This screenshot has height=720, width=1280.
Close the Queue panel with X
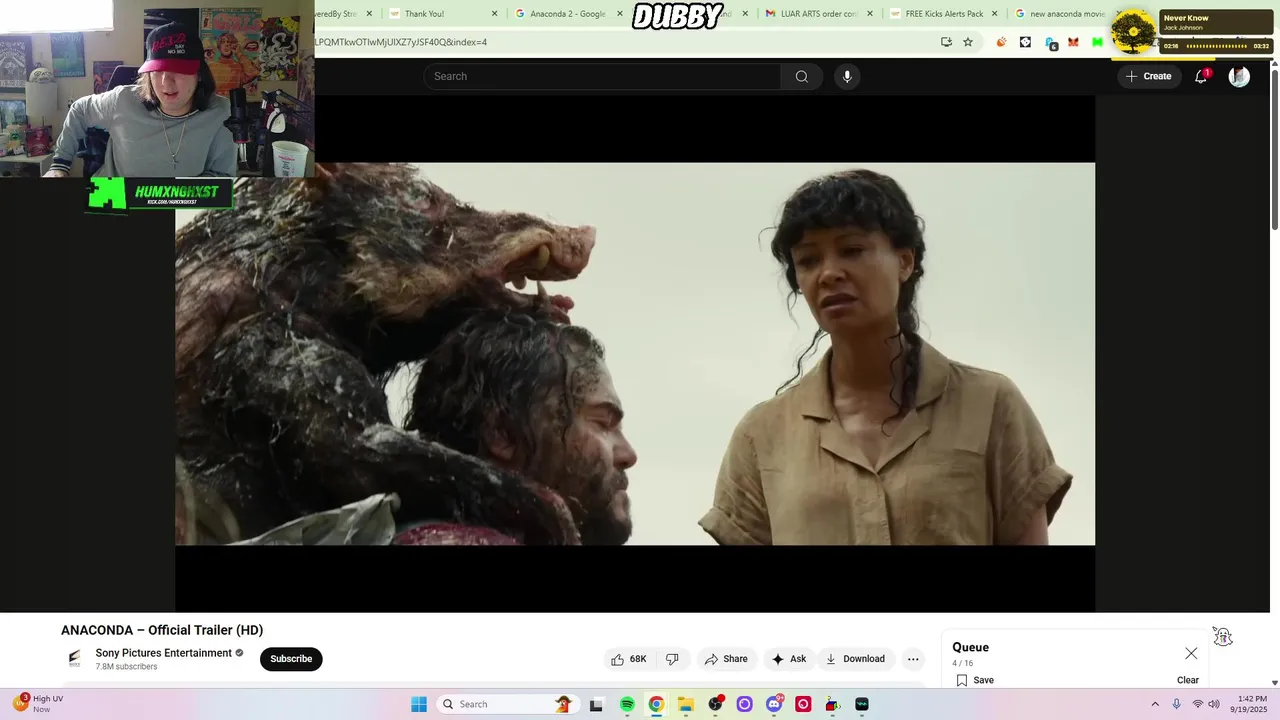1191,653
